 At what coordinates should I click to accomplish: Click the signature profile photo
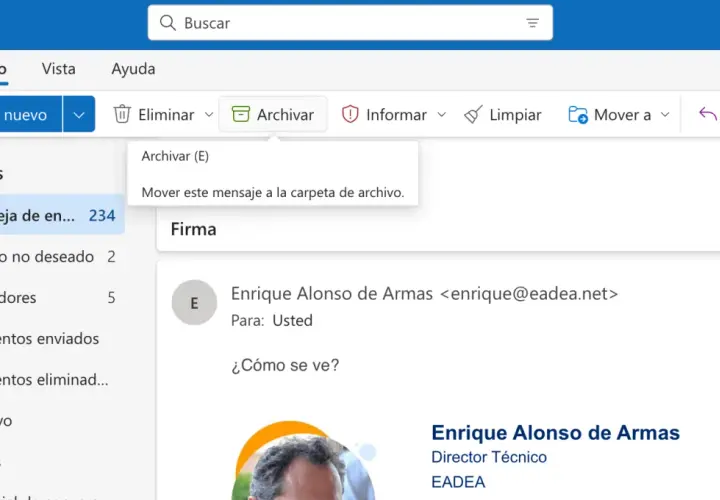tap(303, 461)
